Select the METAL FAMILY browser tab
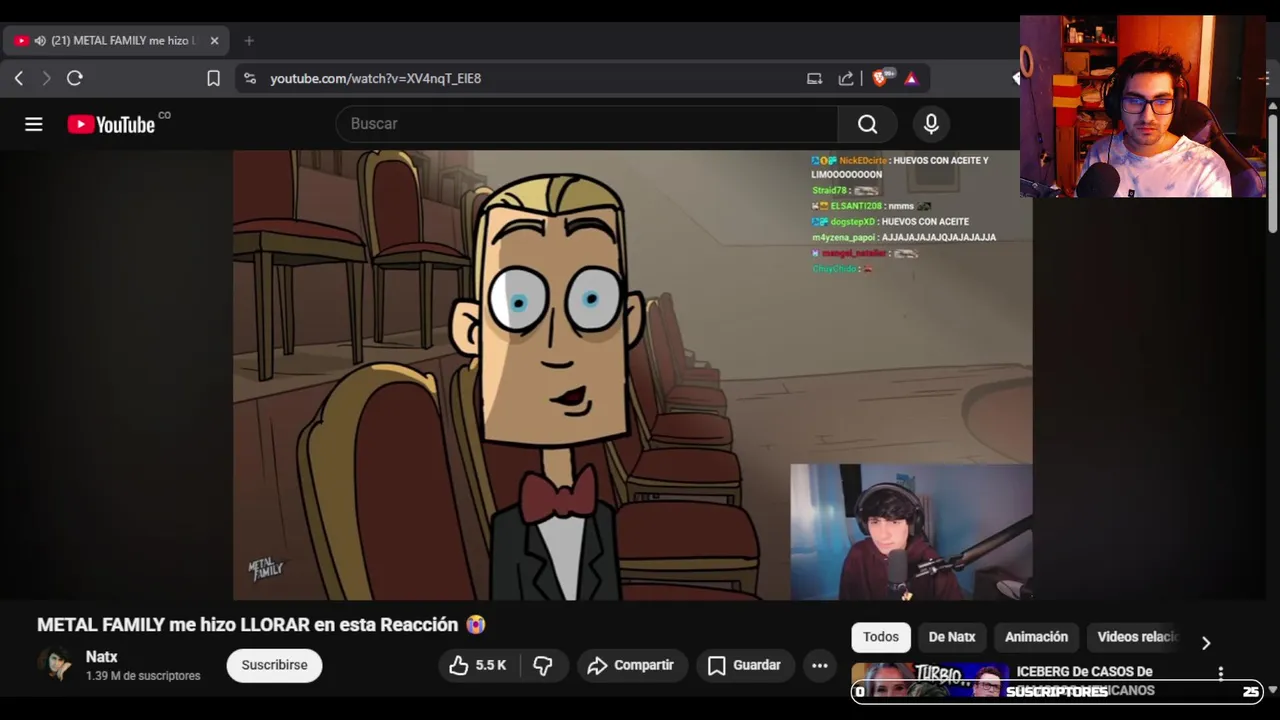Screen dimensions: 1280x720 (116, 41)
